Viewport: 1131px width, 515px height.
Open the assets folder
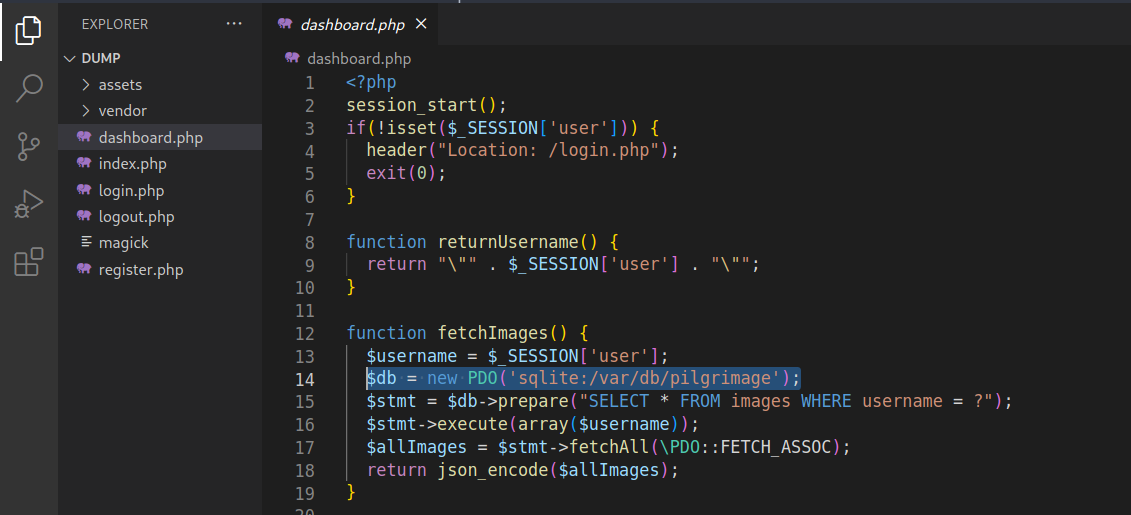tap(120, 85)
